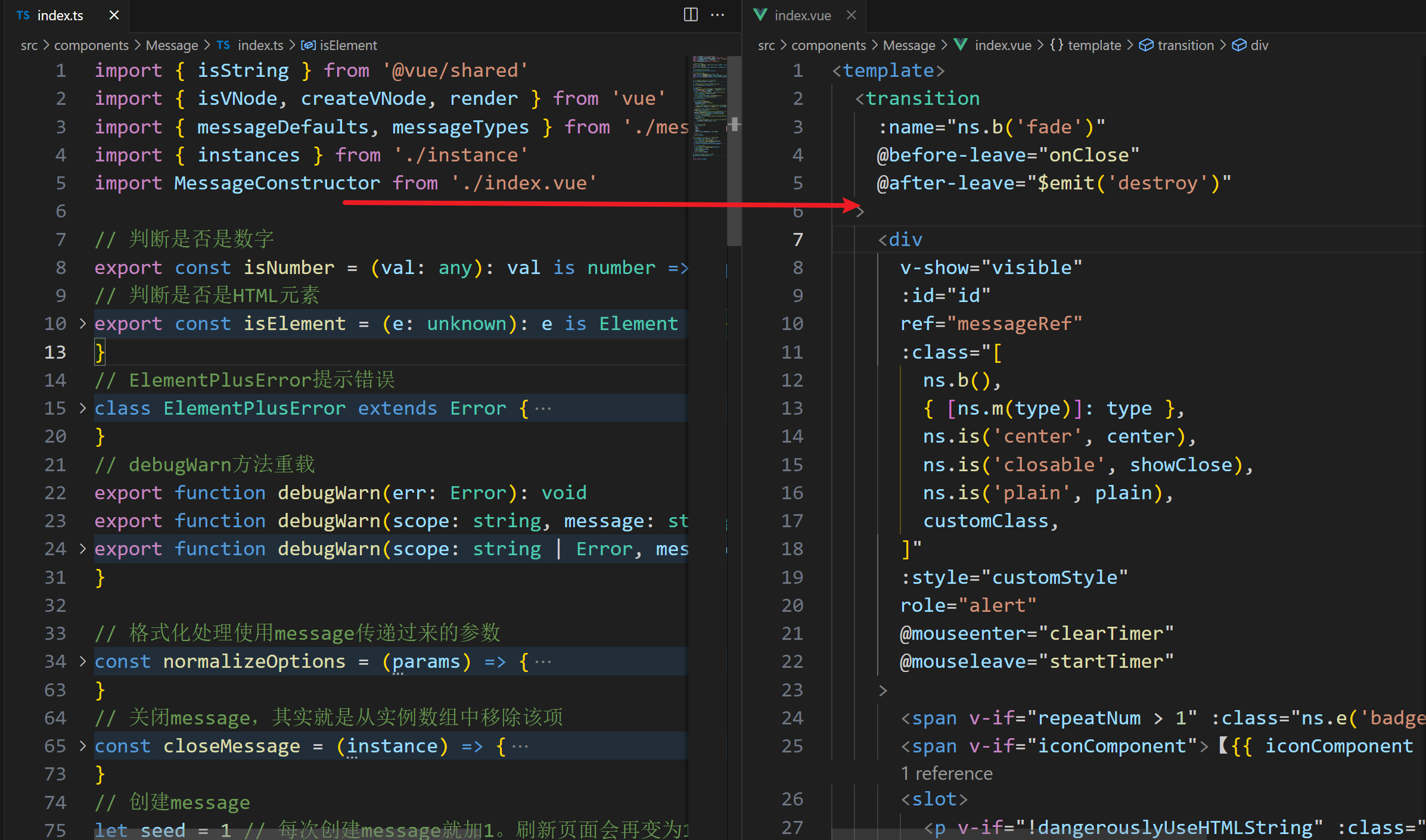The image size is (1426, 840).
Task: Unfold closeMessage function at line 65
Action: 83,746
